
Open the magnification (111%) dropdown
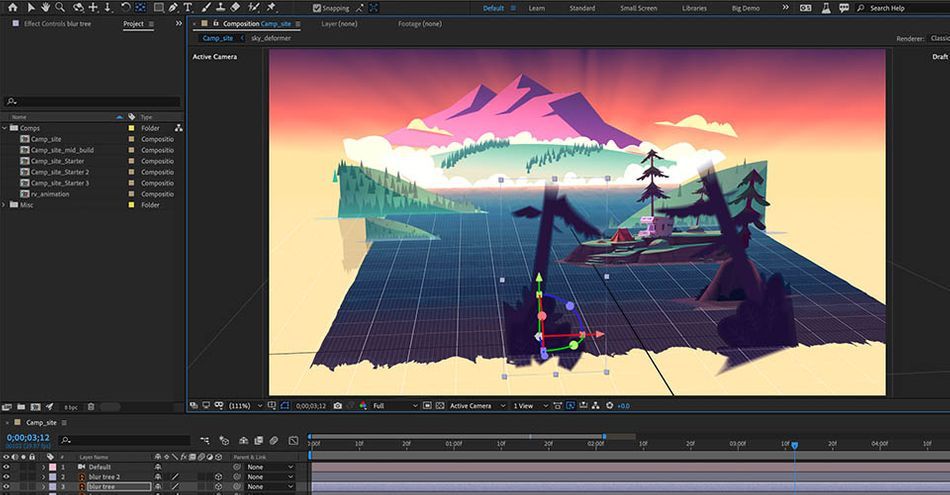pos(245,406)
